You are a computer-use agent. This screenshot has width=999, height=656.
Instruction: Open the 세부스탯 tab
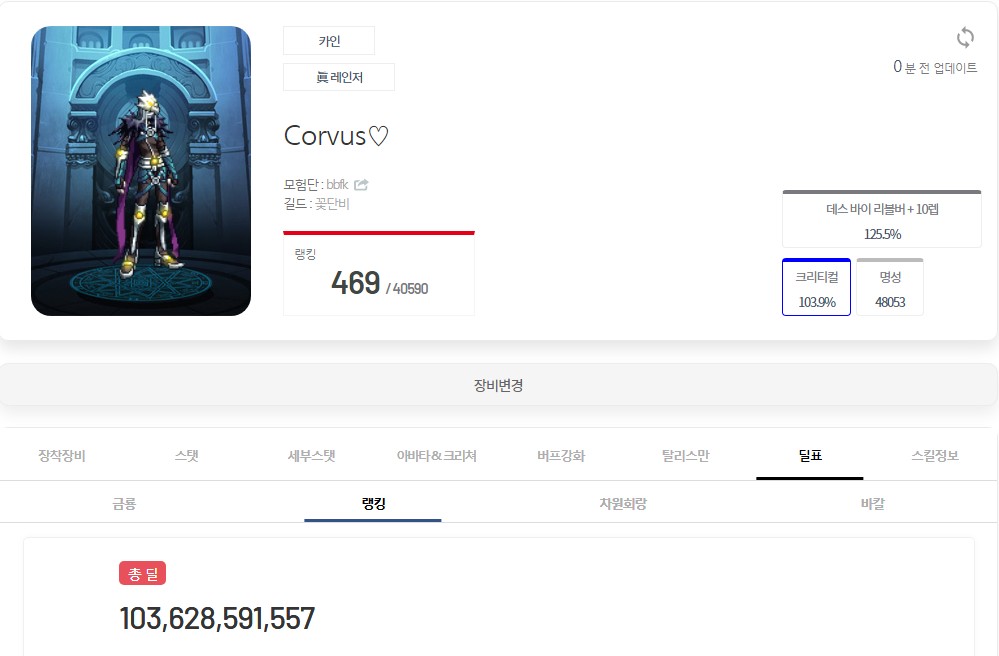312,456
